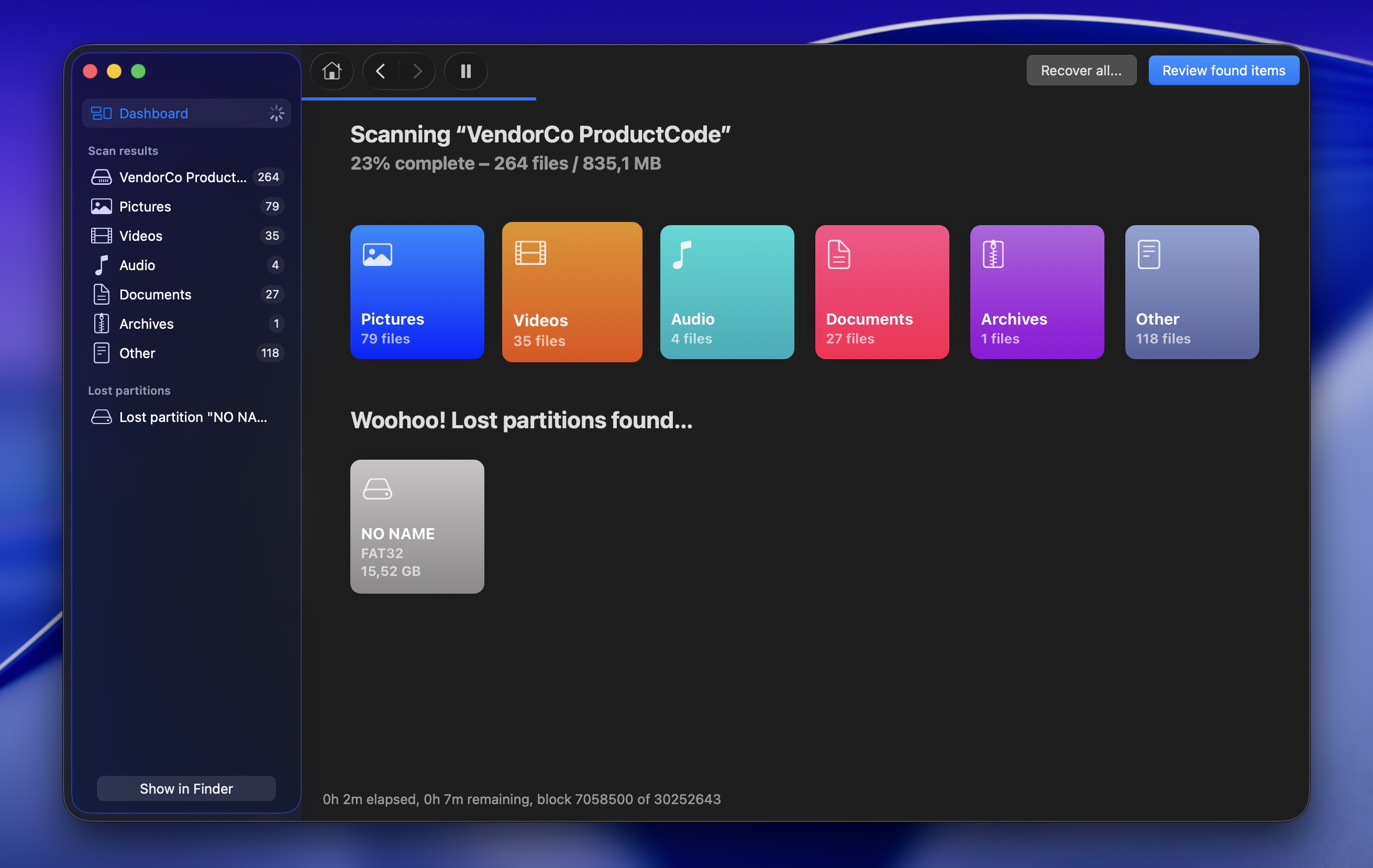Navigate back with the left chevron

coord(381,71)
